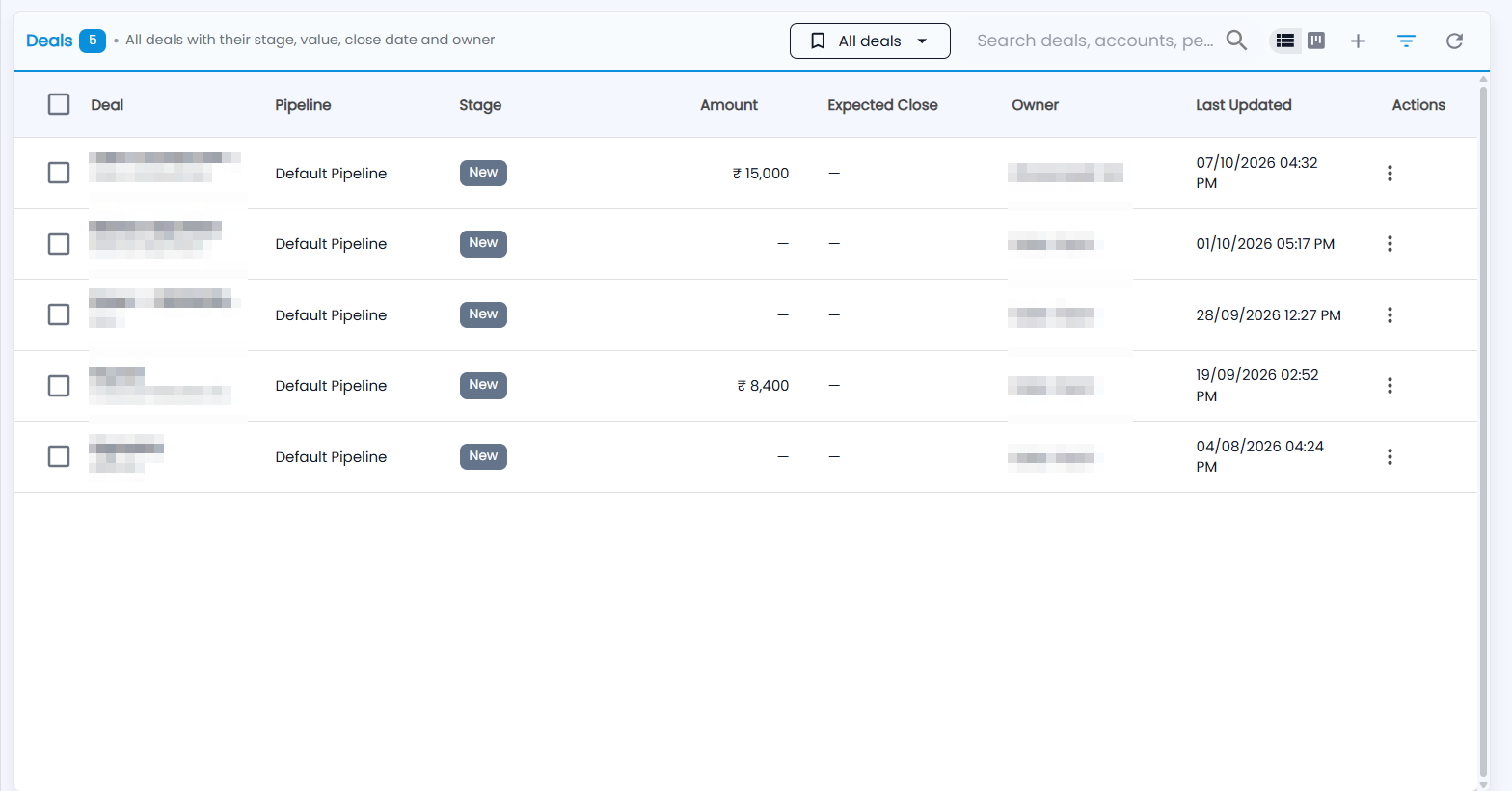This screenshot has width=1512, height=791.
Task: Click Default Pipeline in the 28/09/2026 row
Action: (331, 315)
